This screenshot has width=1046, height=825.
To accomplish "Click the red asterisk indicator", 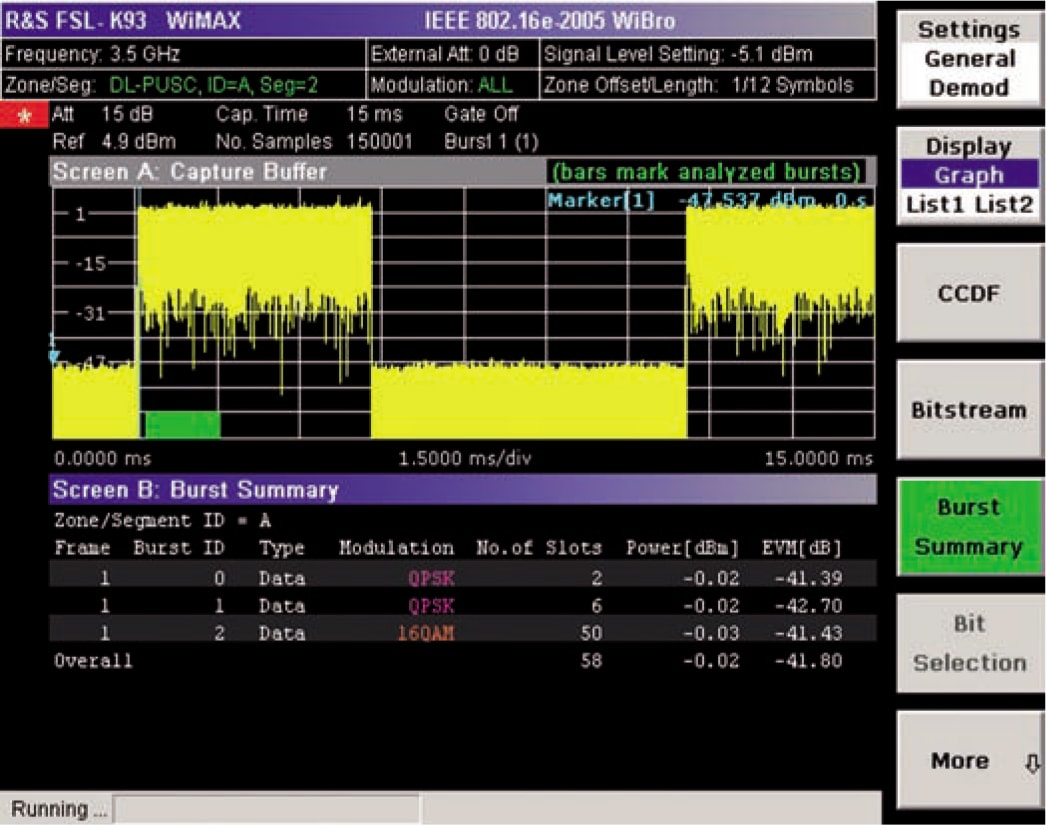I will (24, 116).
